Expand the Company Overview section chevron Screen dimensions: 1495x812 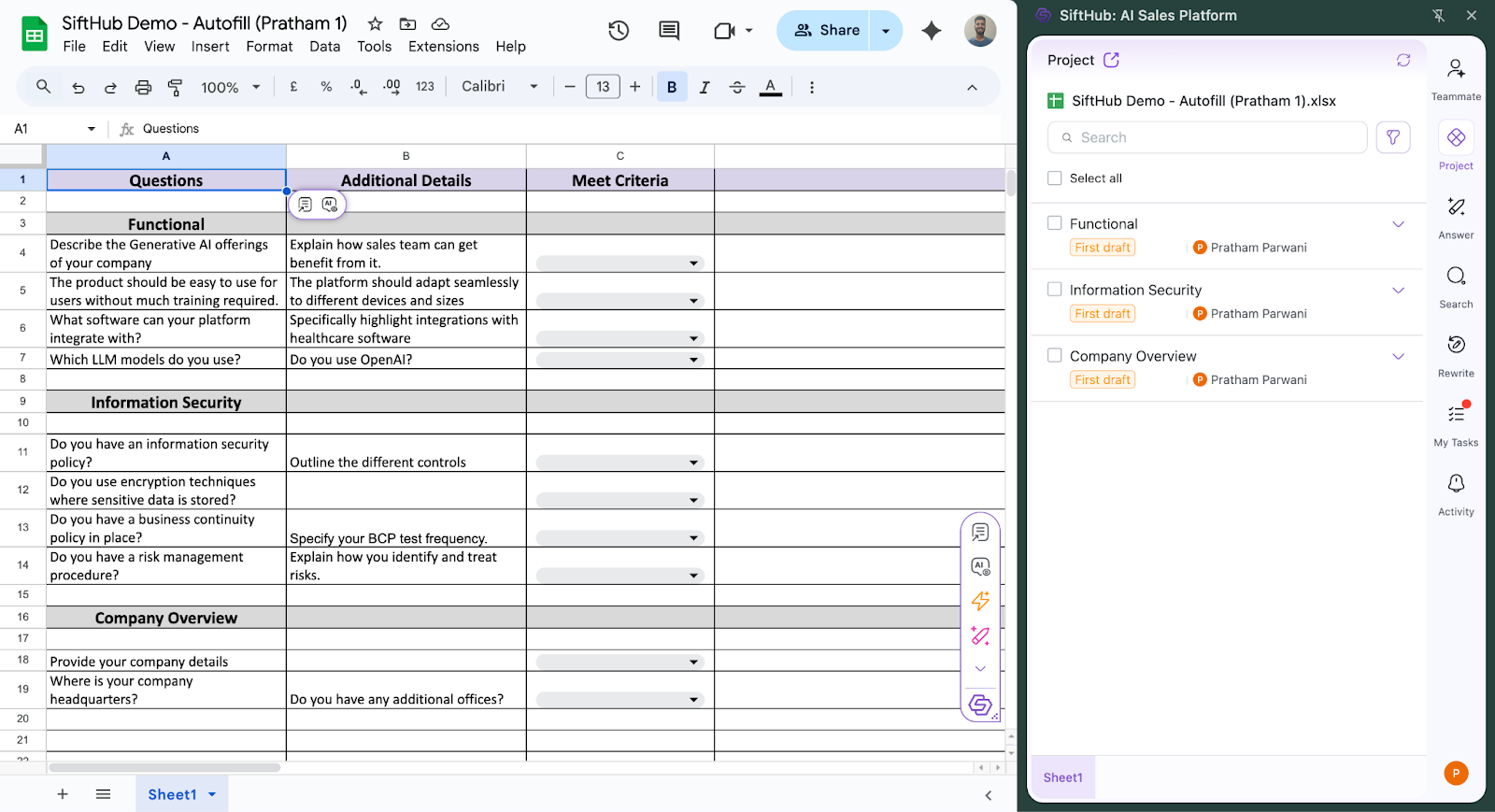(1398, 356)
